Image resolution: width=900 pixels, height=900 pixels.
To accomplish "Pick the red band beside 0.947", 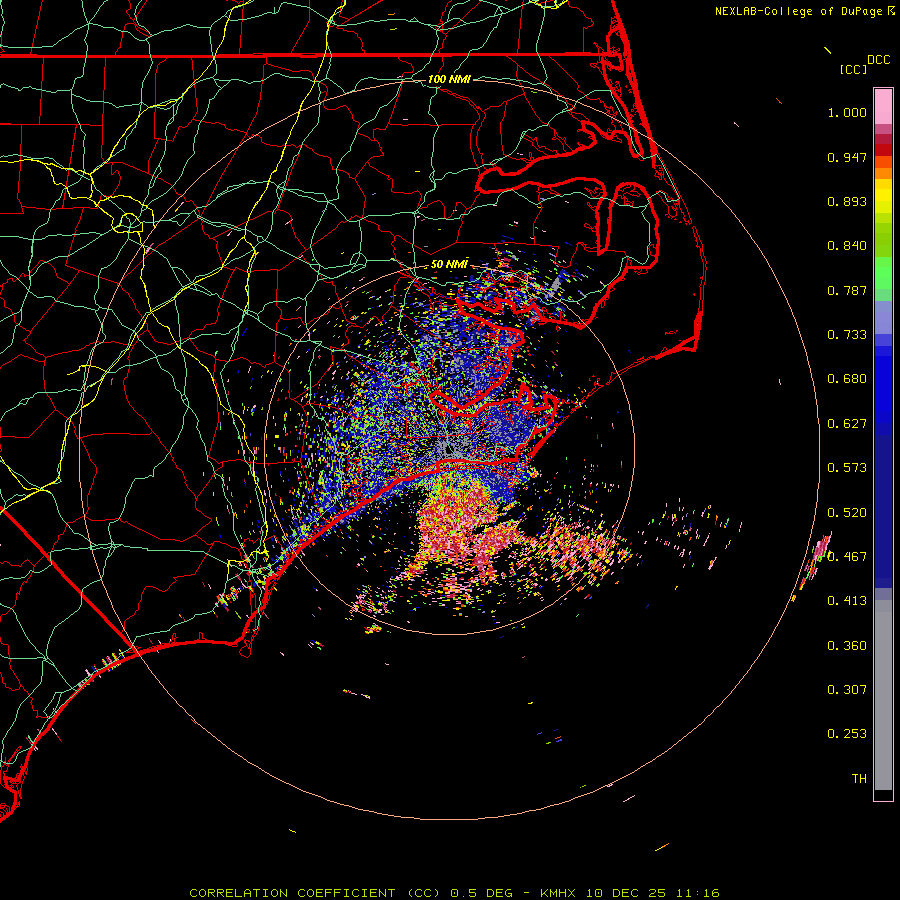I will 883,150.
